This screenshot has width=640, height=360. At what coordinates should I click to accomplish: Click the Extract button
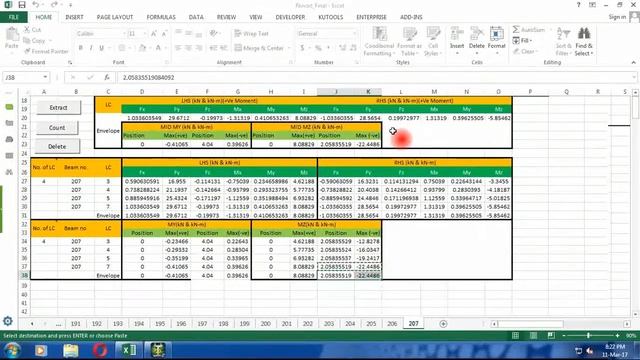coord(58,107)
